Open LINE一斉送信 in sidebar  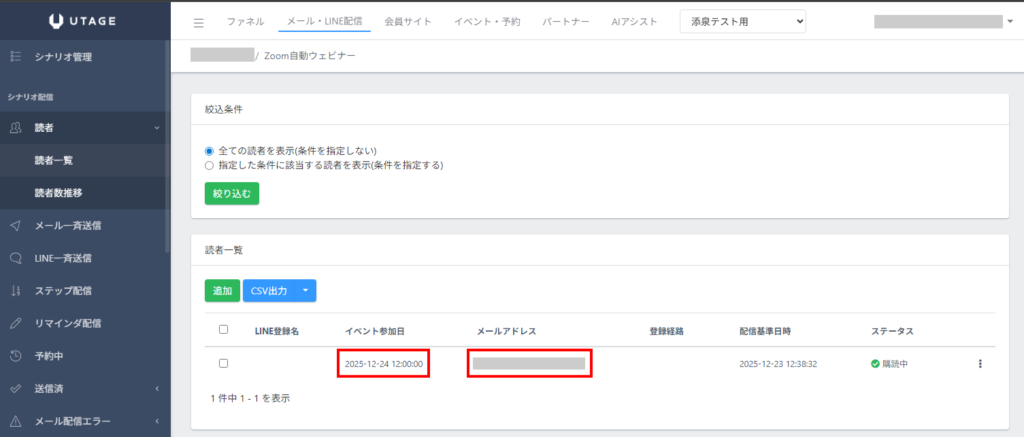(63, 258)
